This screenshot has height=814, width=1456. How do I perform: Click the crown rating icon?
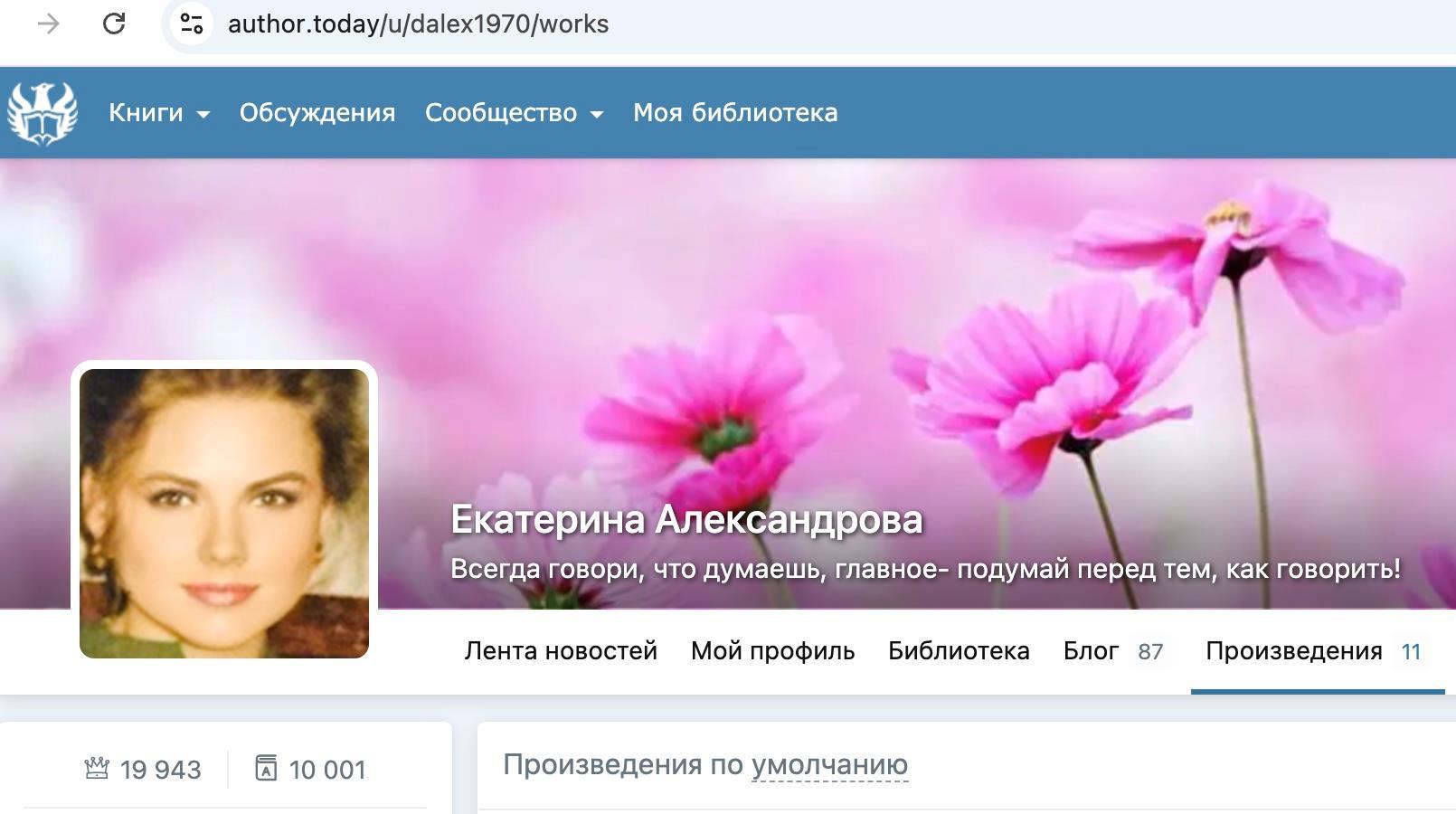tap(97, 768)
